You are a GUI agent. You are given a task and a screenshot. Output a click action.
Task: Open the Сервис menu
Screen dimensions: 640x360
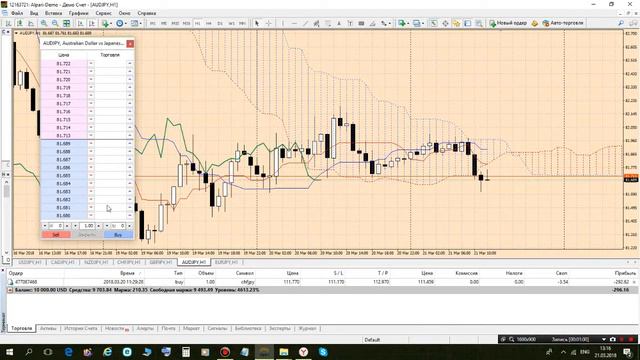click(x=103, y=13)
